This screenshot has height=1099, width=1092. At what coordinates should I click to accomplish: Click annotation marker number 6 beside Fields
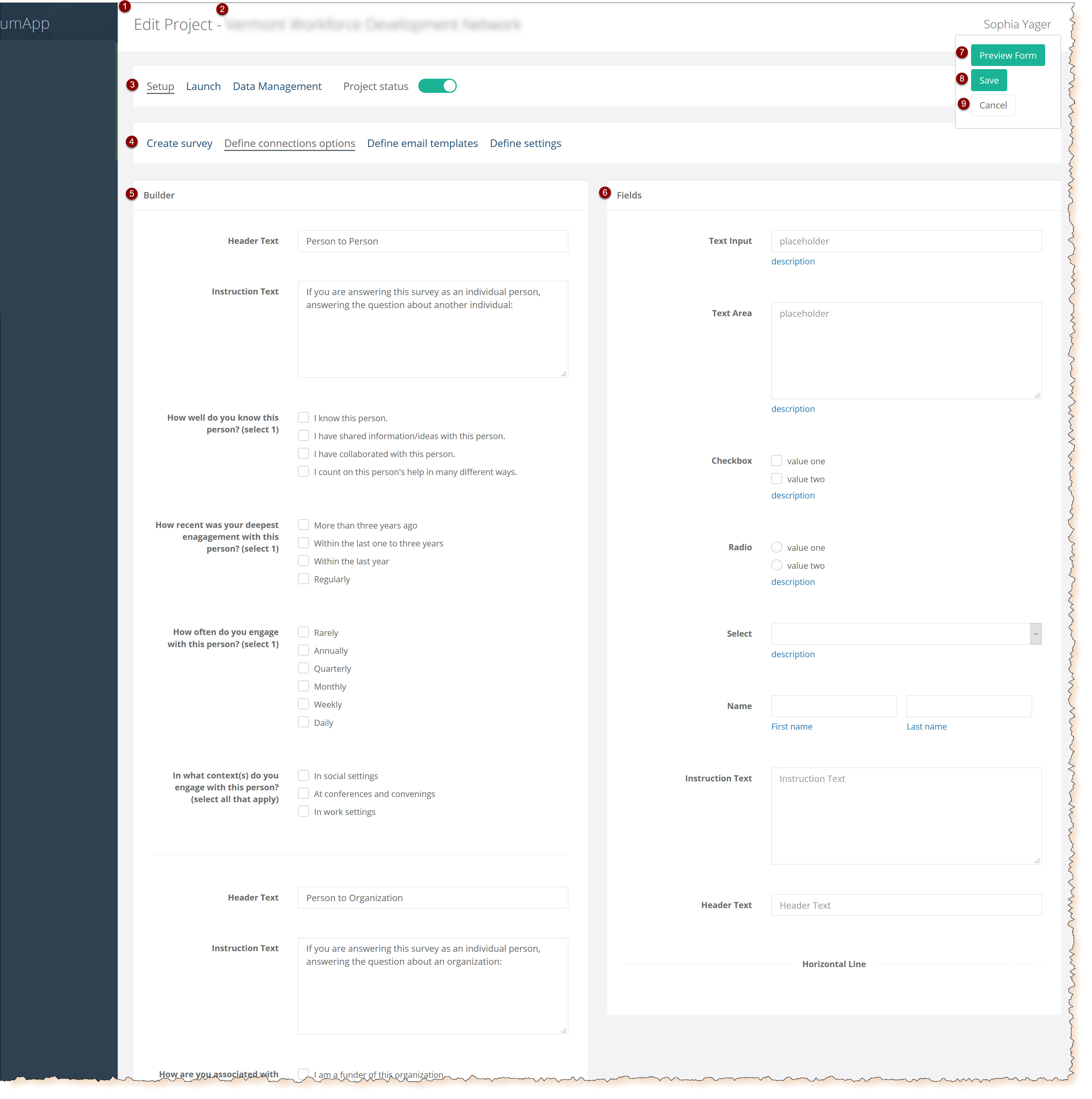[x=605, y=193]
